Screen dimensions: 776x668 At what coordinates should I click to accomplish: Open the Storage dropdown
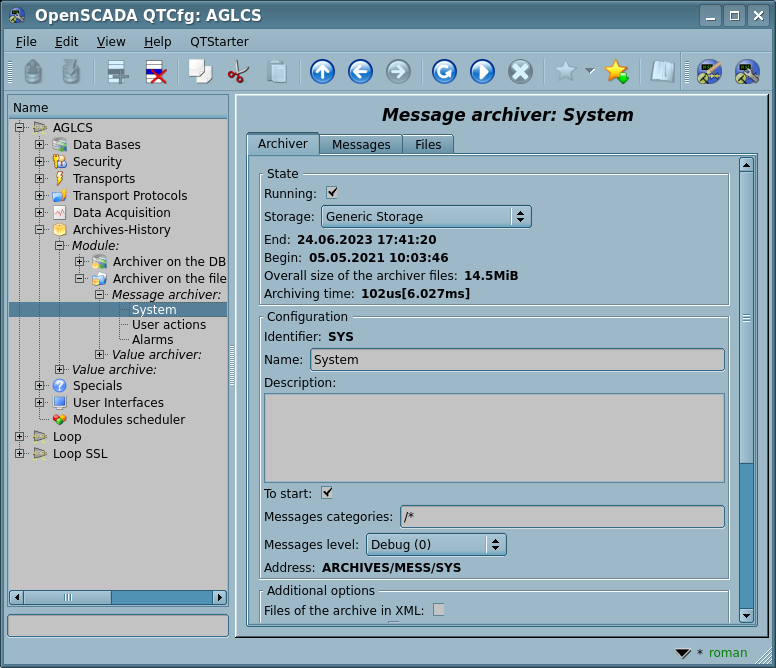[x=426, y=217]
